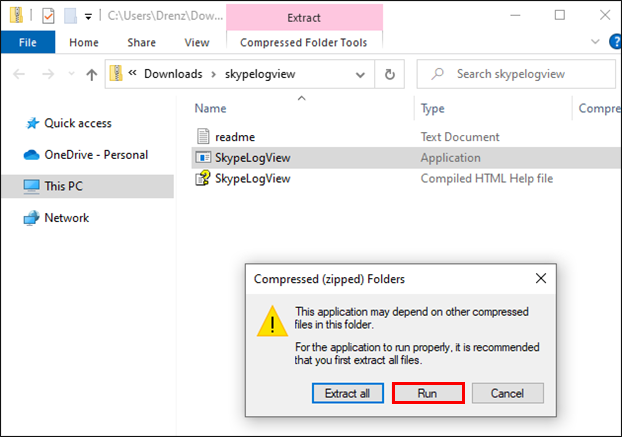Select Quick access in navigation pane

click(78, 123)
